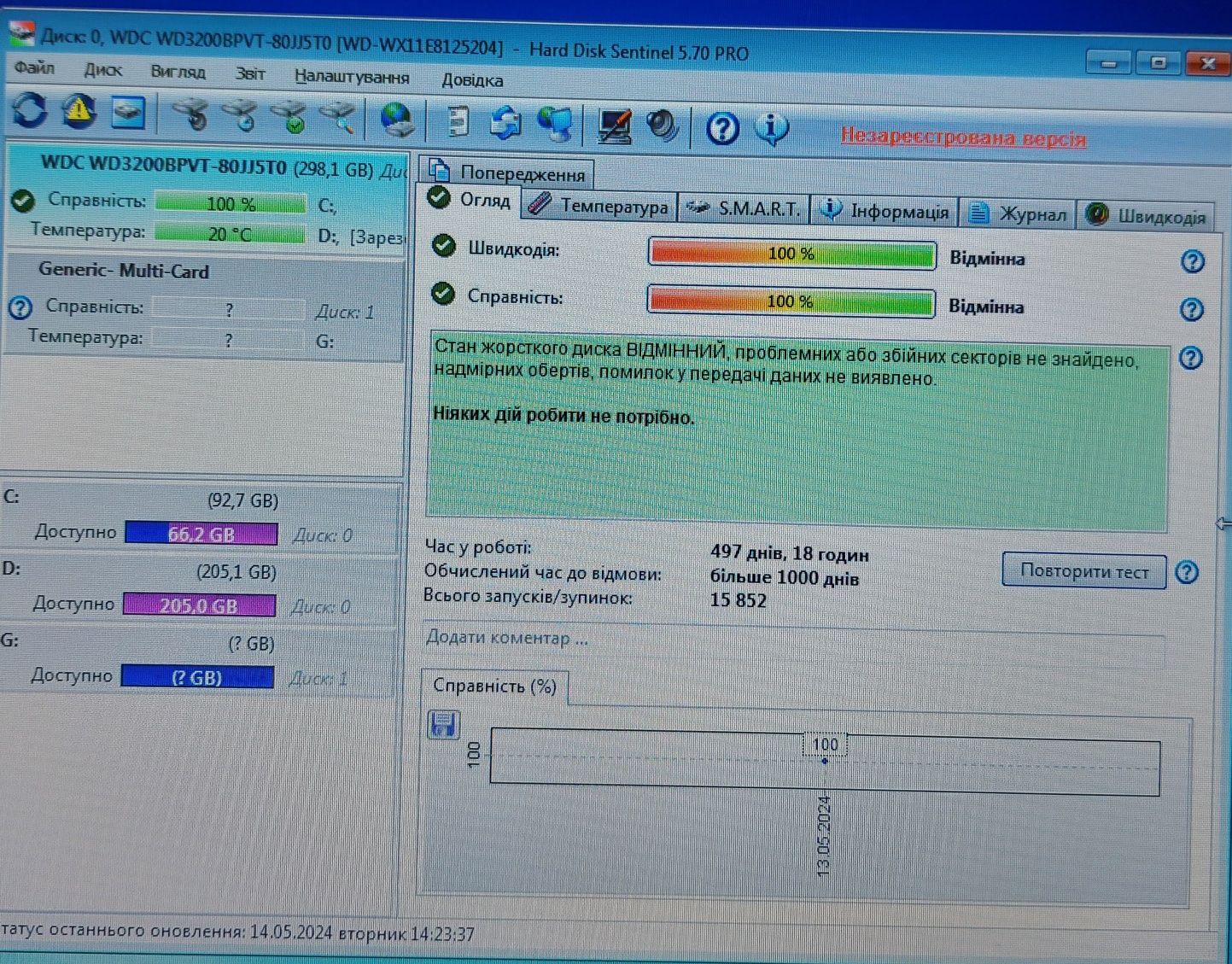Switch to the Попередження tab
Viewport: 1232px width, 964px height.
pos(508,172)
